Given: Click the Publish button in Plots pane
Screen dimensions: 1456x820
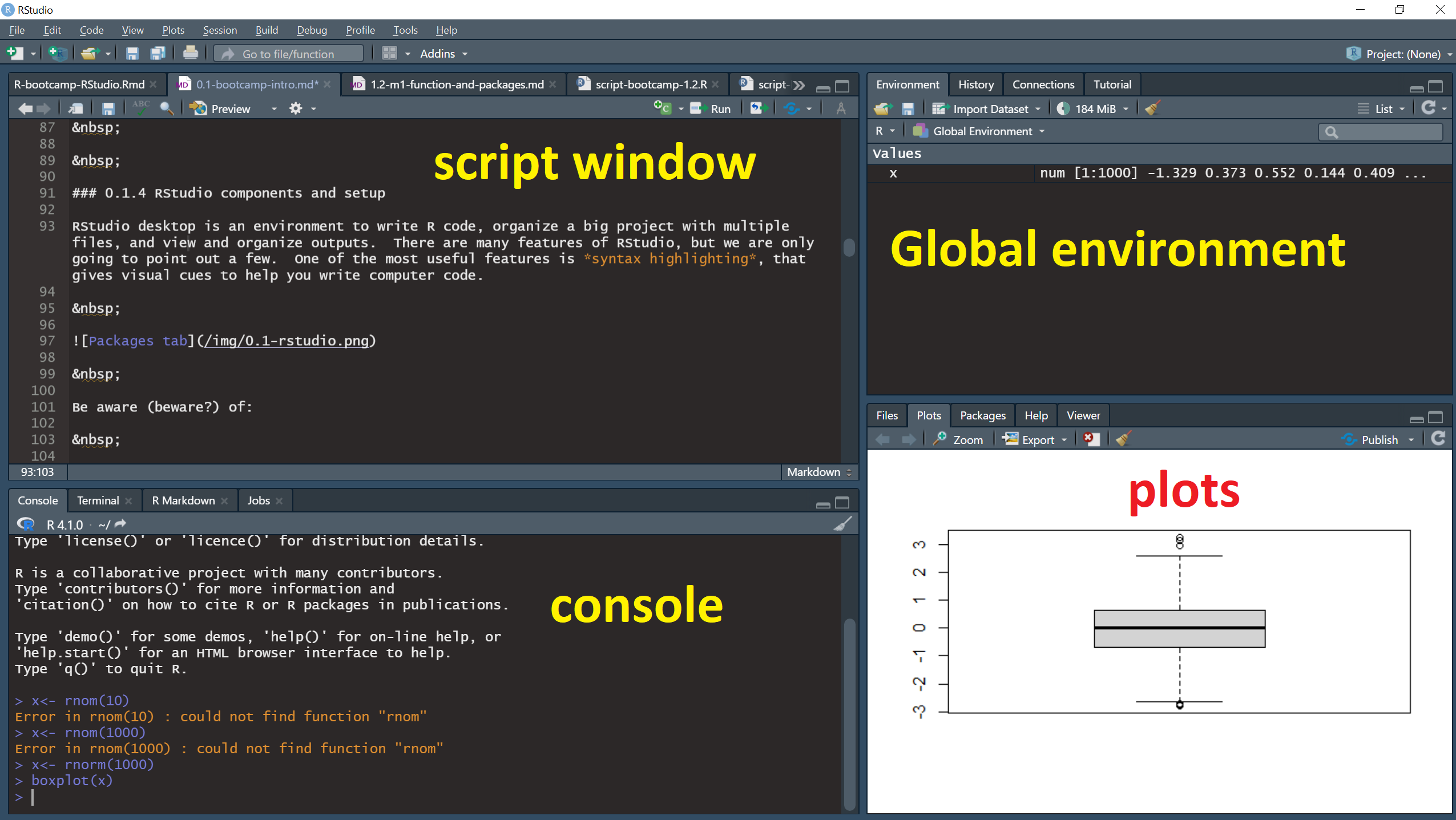Looking at the screenshot, I should 1369,439.
